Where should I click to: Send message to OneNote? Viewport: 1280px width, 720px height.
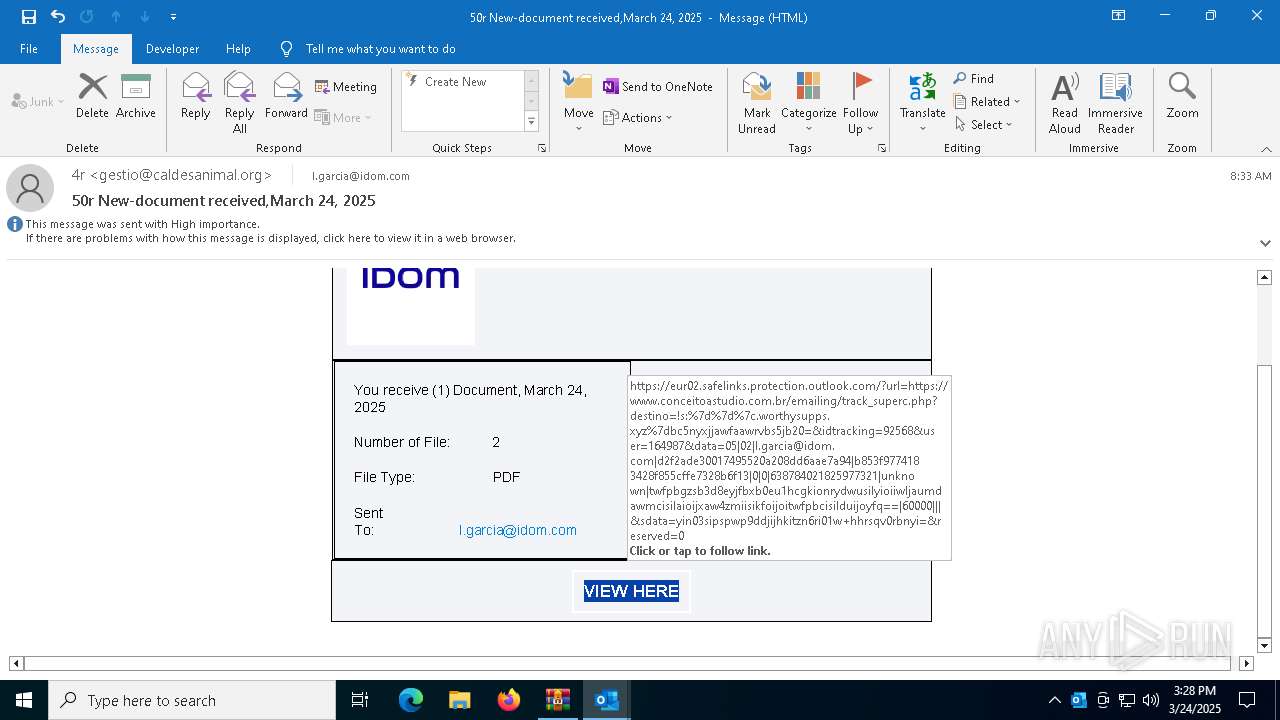coord(658,87)
